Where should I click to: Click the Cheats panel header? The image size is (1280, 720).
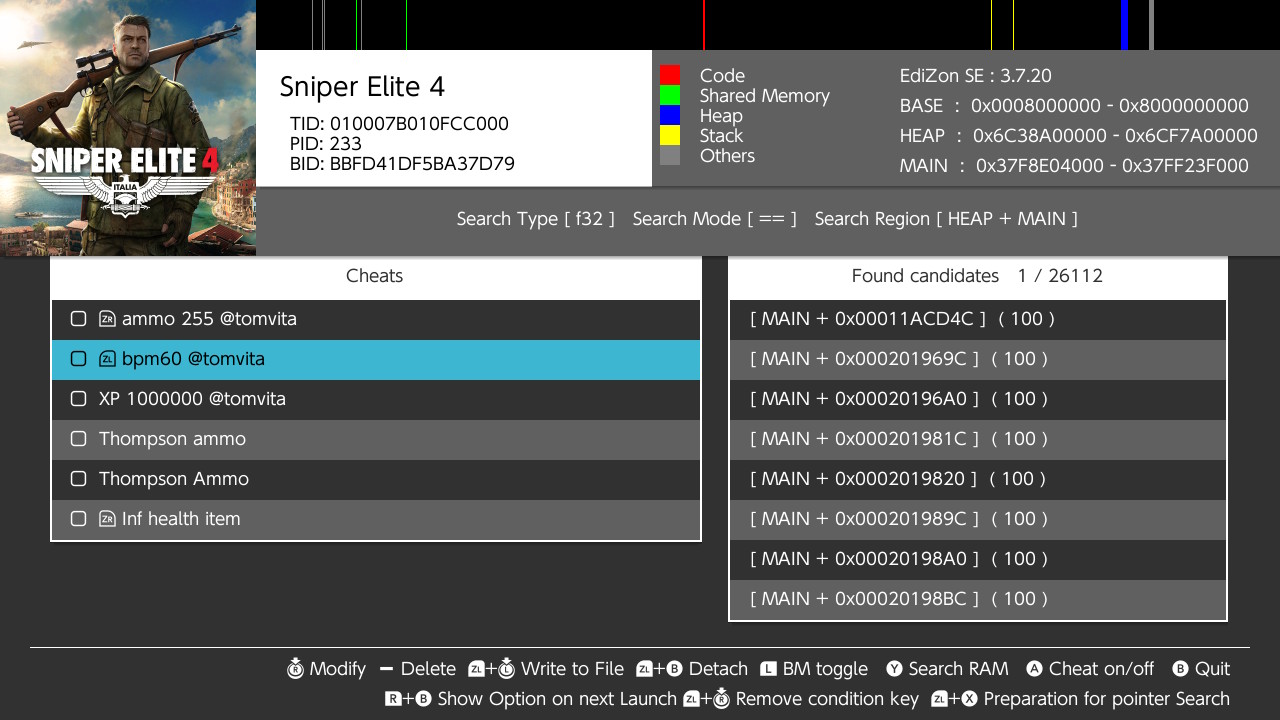click(375, 276)
